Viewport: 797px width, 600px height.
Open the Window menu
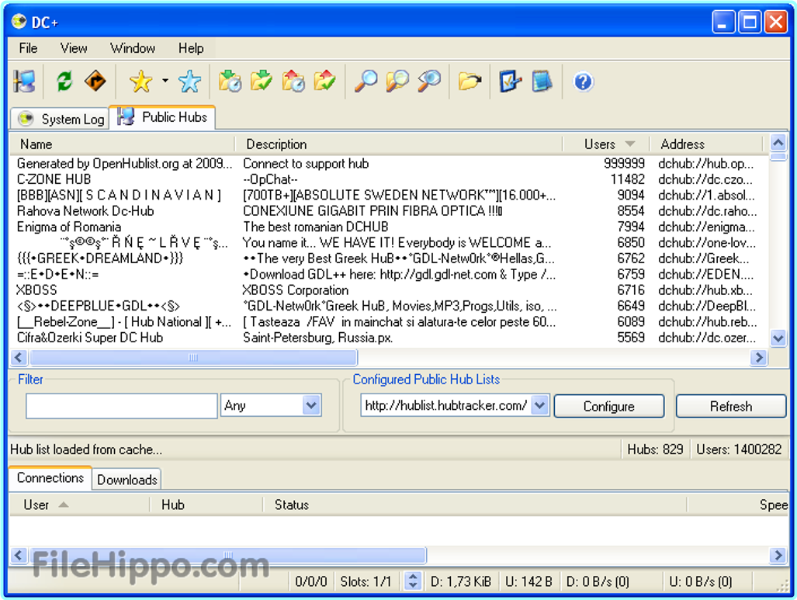pos(133,48)
